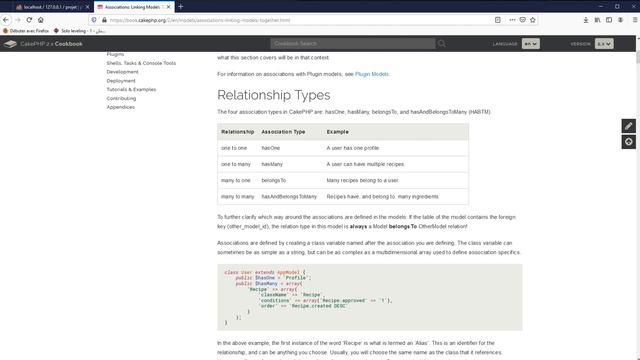Go back to the previous page
Image resolution: width=640 pixels, height=360 pixels.
pyautogui.click(x=6, y=20)
